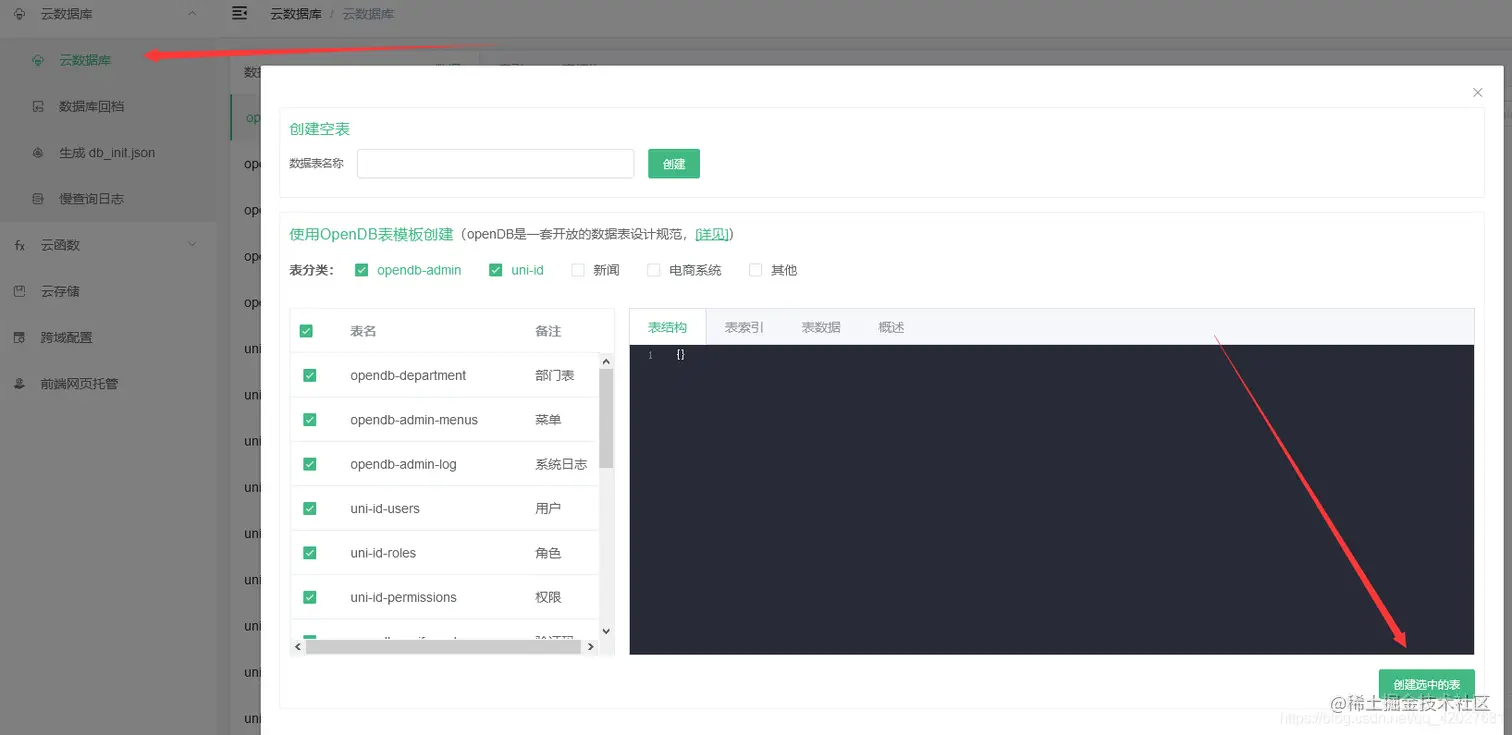The width and height of the screenshot is (1512, 735).
Task: Click the hamburger menu icon at top
Action: pos(238,14)
